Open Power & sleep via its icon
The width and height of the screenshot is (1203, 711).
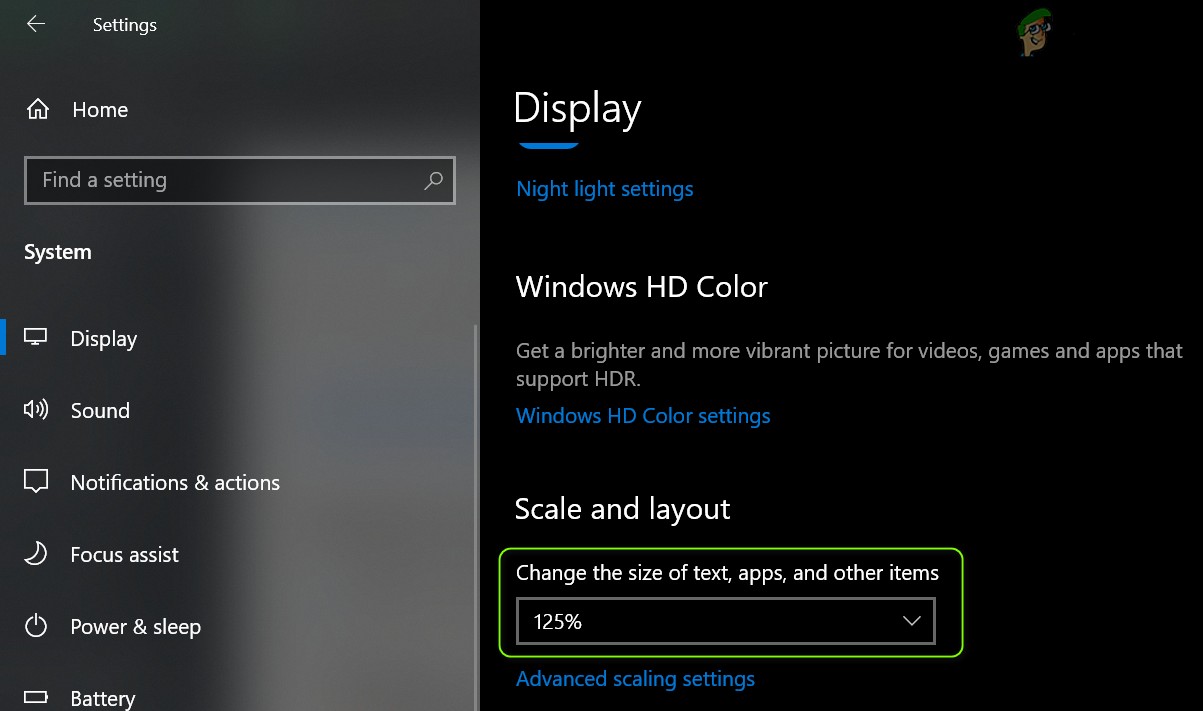[36, 626]
